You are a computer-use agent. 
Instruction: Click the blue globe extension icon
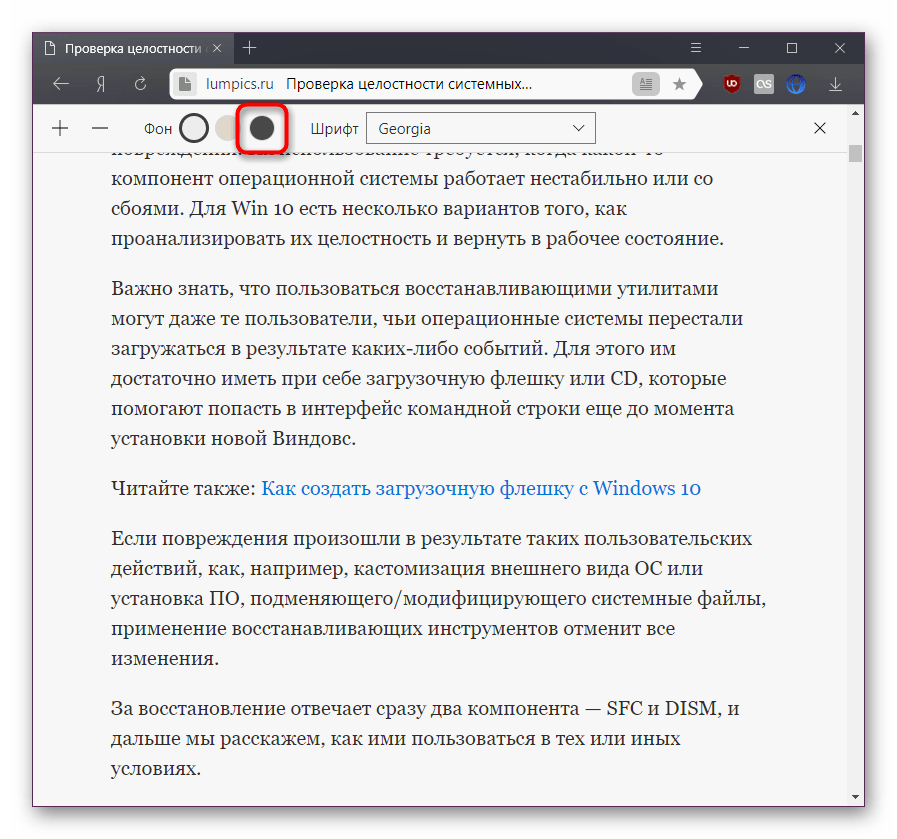point(796,85)
